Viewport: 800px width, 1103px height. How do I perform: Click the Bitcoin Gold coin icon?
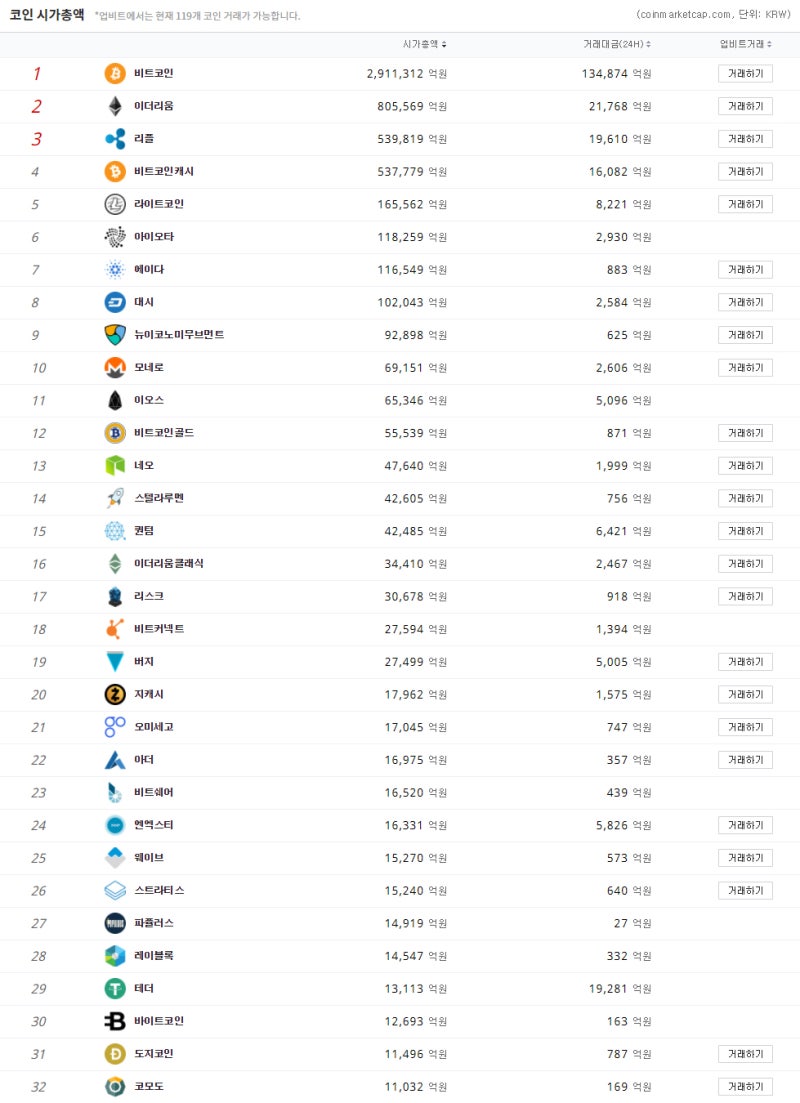click(x=115, y=433)
